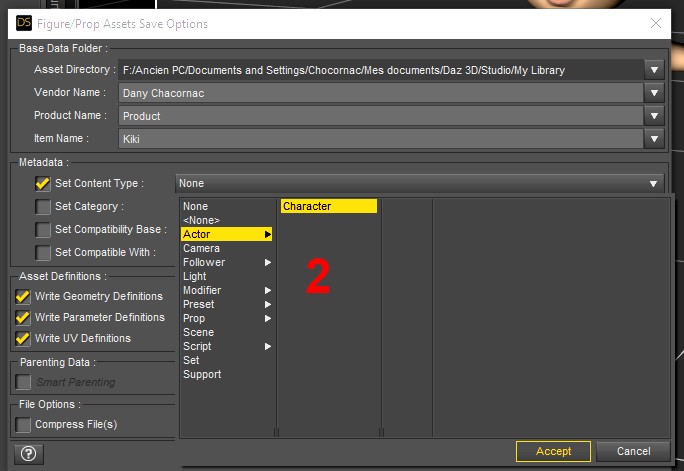The height and width of the screenshot is (471, 684).
Task: Open the Vendor Name dropdown arrow
Action: pos(654,93)
